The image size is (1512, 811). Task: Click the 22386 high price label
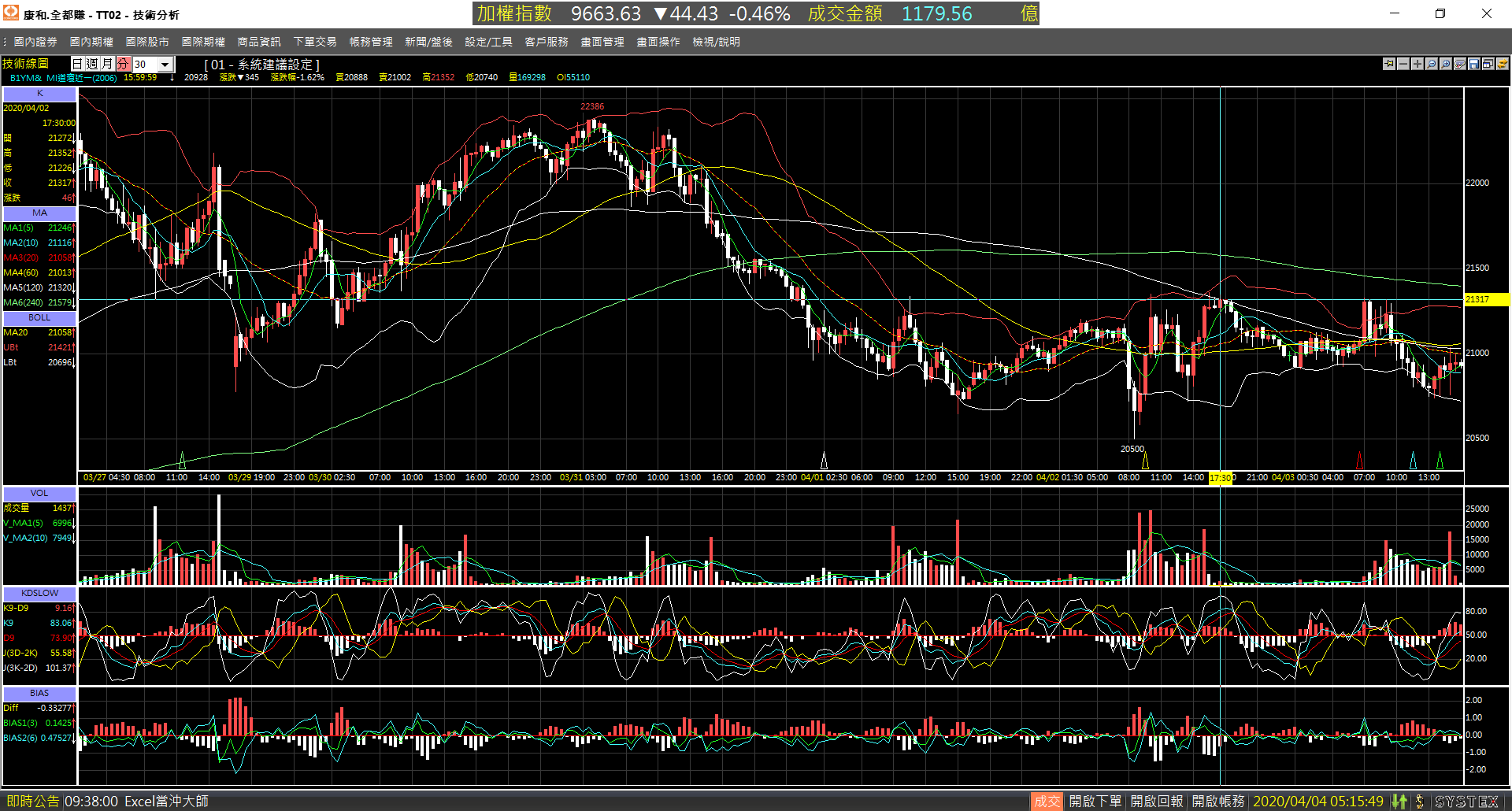pos(592,107)
